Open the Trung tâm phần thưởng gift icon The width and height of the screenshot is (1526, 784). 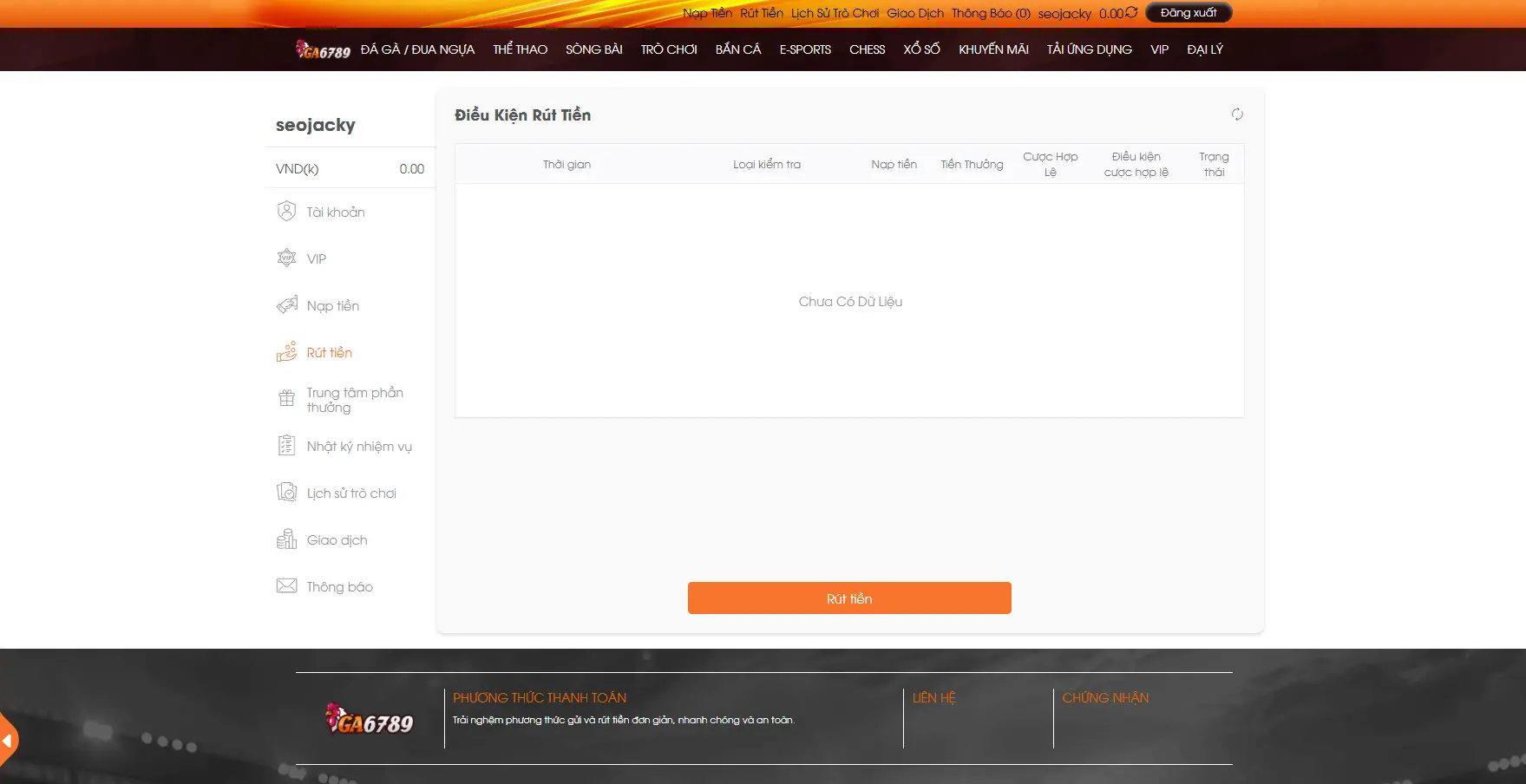click(x=286, y=399)
